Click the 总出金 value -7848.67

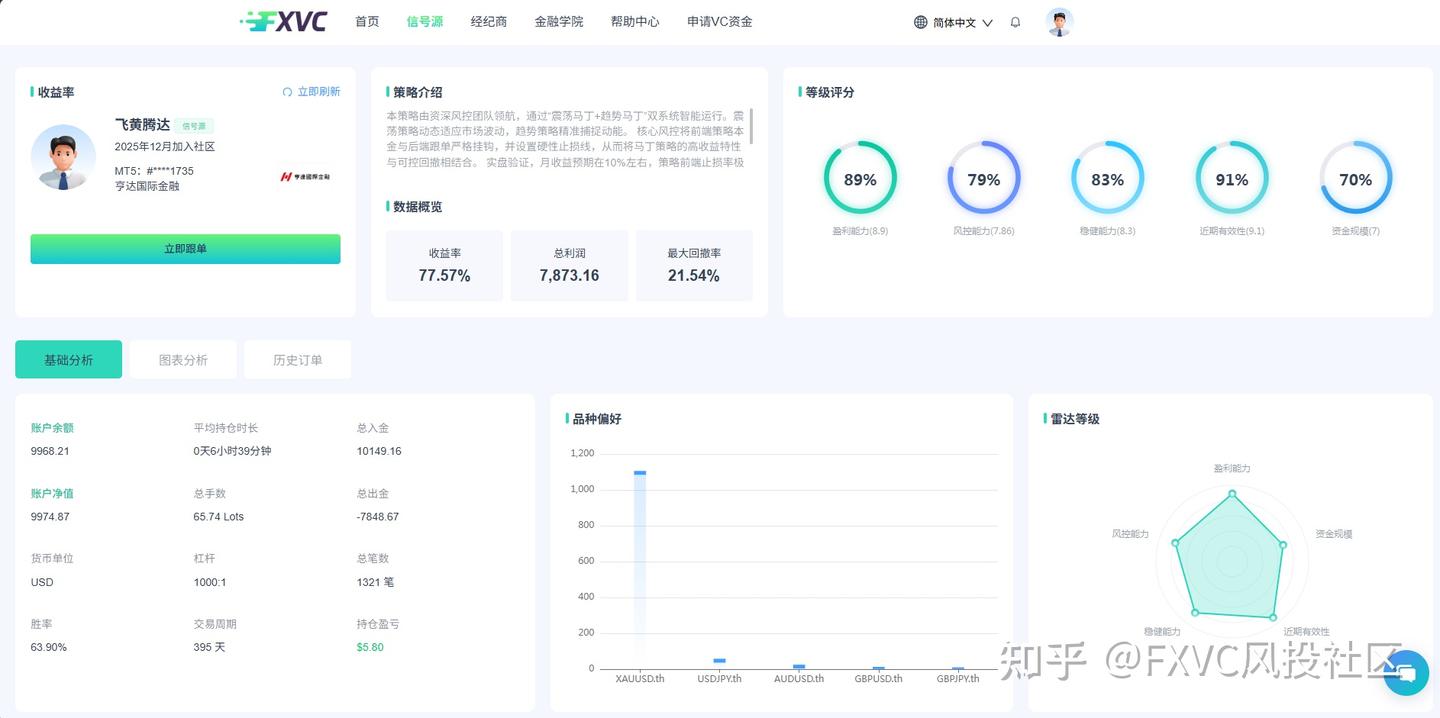(x=378, y=517)
